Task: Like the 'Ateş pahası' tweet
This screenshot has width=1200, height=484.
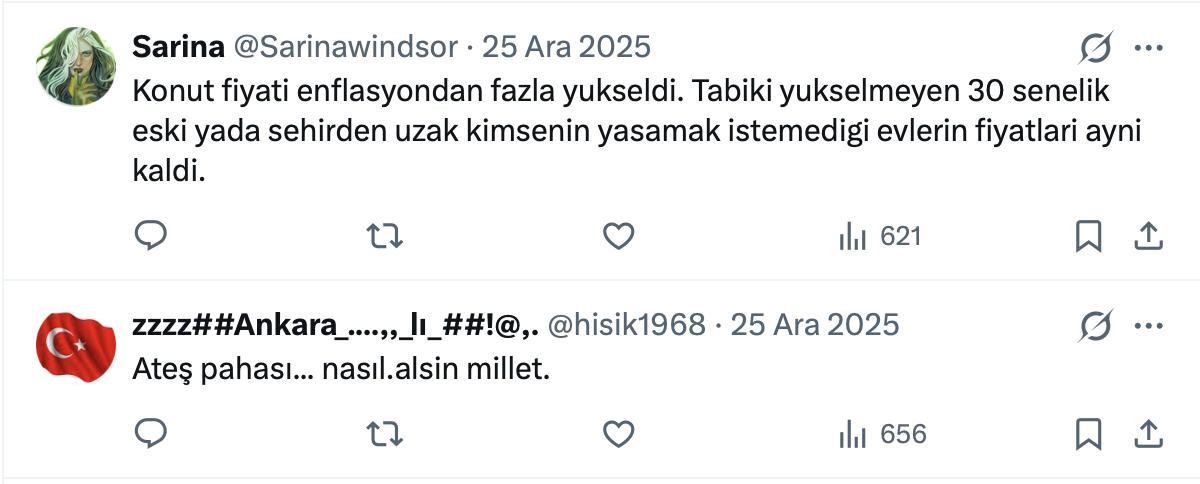Action: [x=619, y=434]
